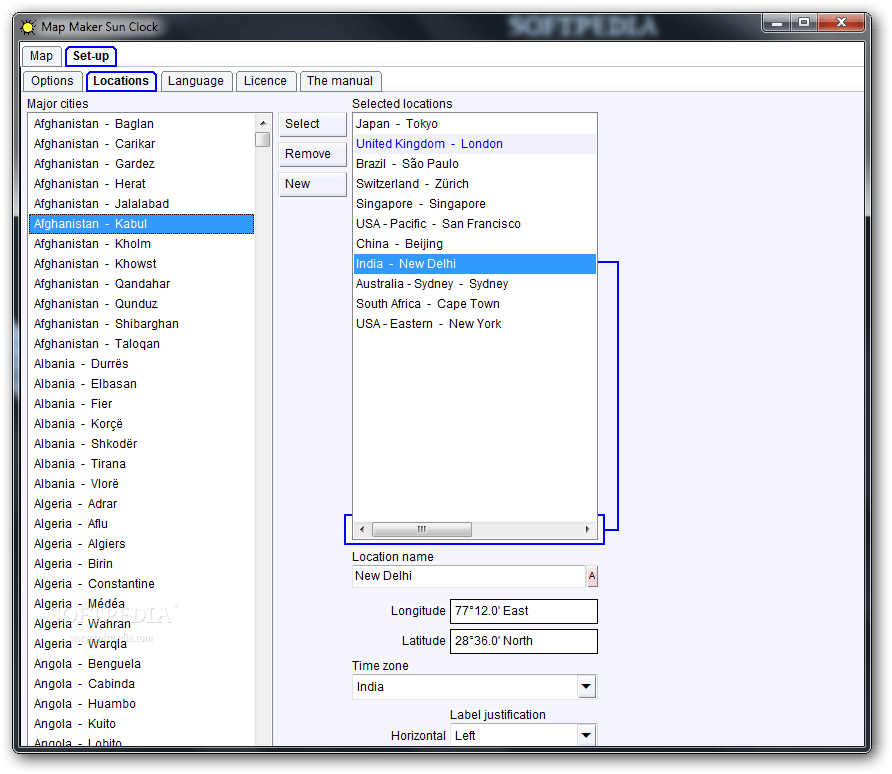
Task: Click the small 'A' button beside Location name
Action: 592,576
